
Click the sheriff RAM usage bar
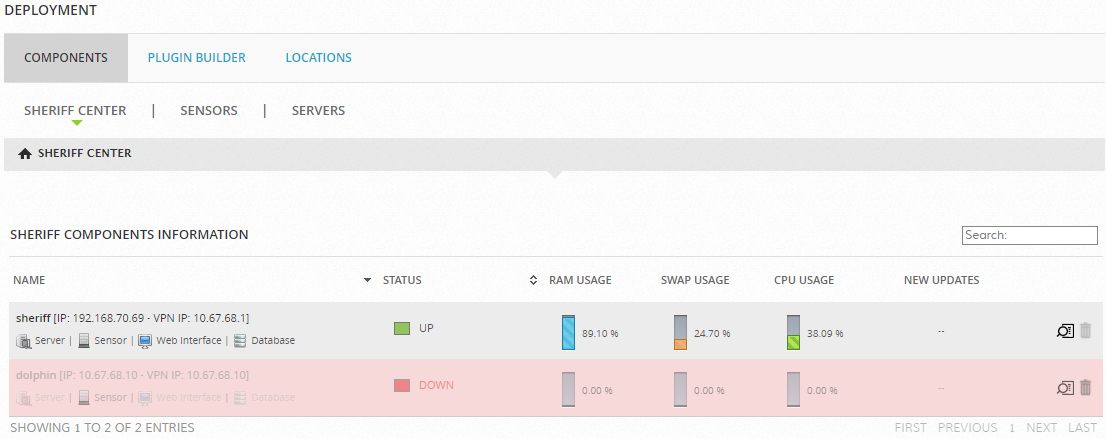click(x=569, y=333)
